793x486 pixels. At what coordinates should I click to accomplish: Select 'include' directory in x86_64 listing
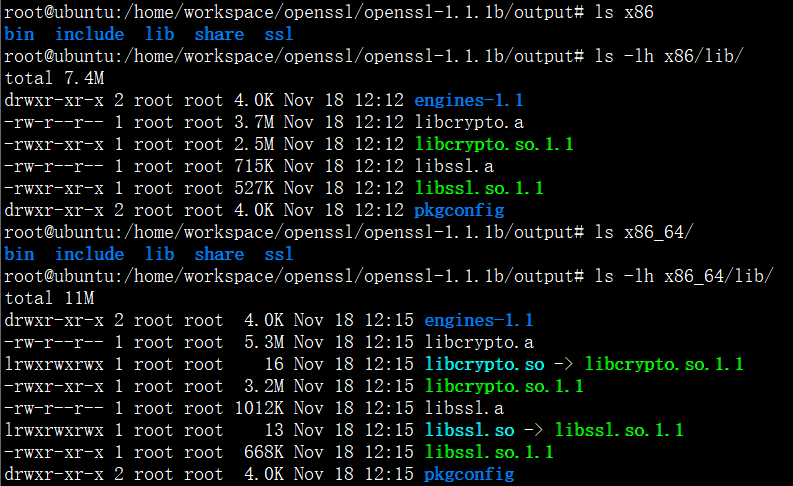[90, 254]
